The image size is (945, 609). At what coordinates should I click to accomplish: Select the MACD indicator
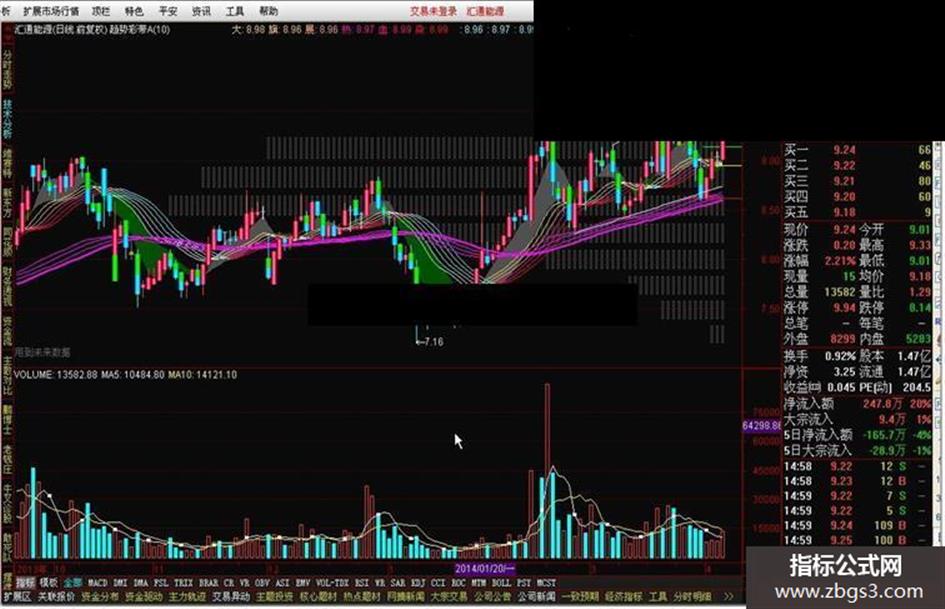(97, 583)
